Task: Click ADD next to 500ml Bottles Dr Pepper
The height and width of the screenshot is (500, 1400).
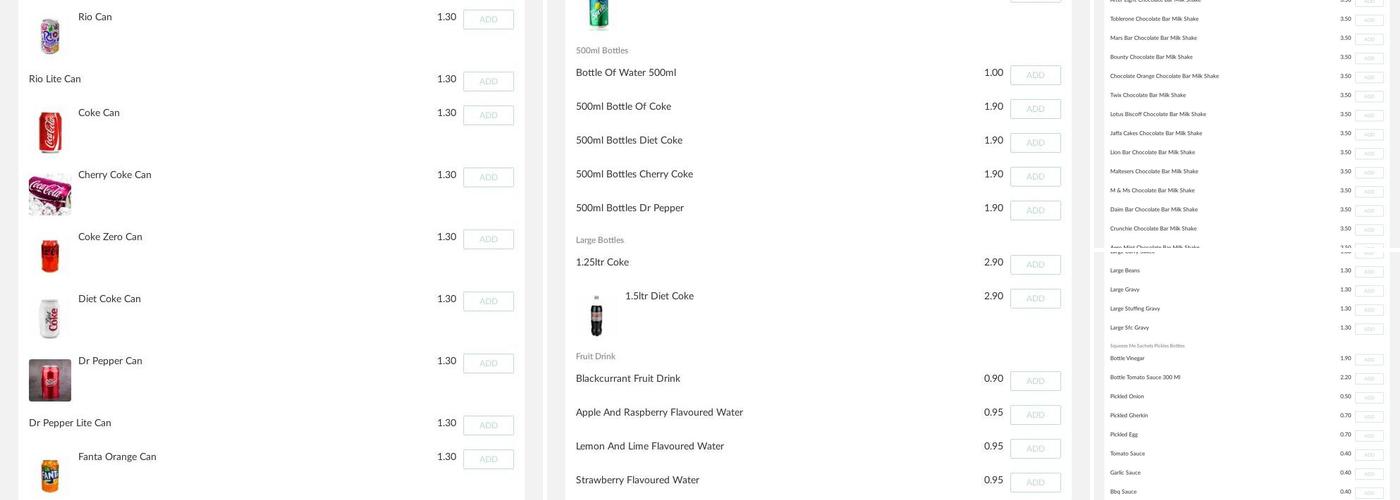Action: [x=1035, y=211]
